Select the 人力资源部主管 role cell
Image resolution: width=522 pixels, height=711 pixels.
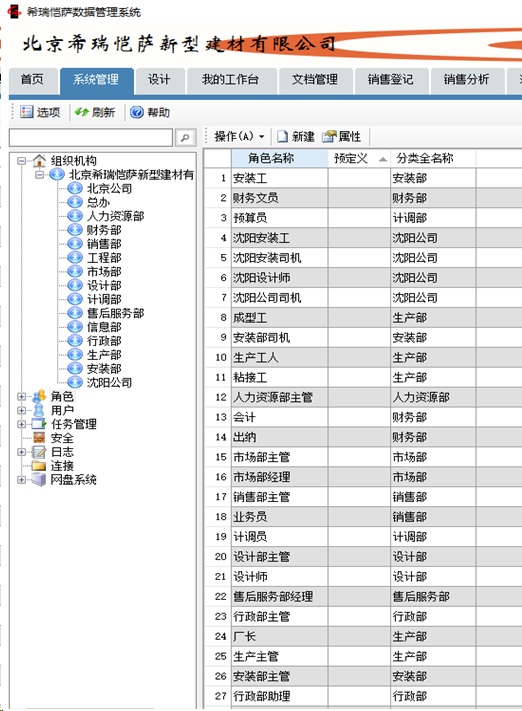click(280, 398)
